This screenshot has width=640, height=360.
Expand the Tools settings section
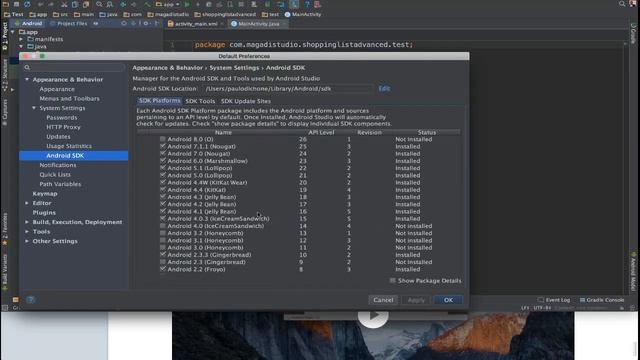[27, 231]
